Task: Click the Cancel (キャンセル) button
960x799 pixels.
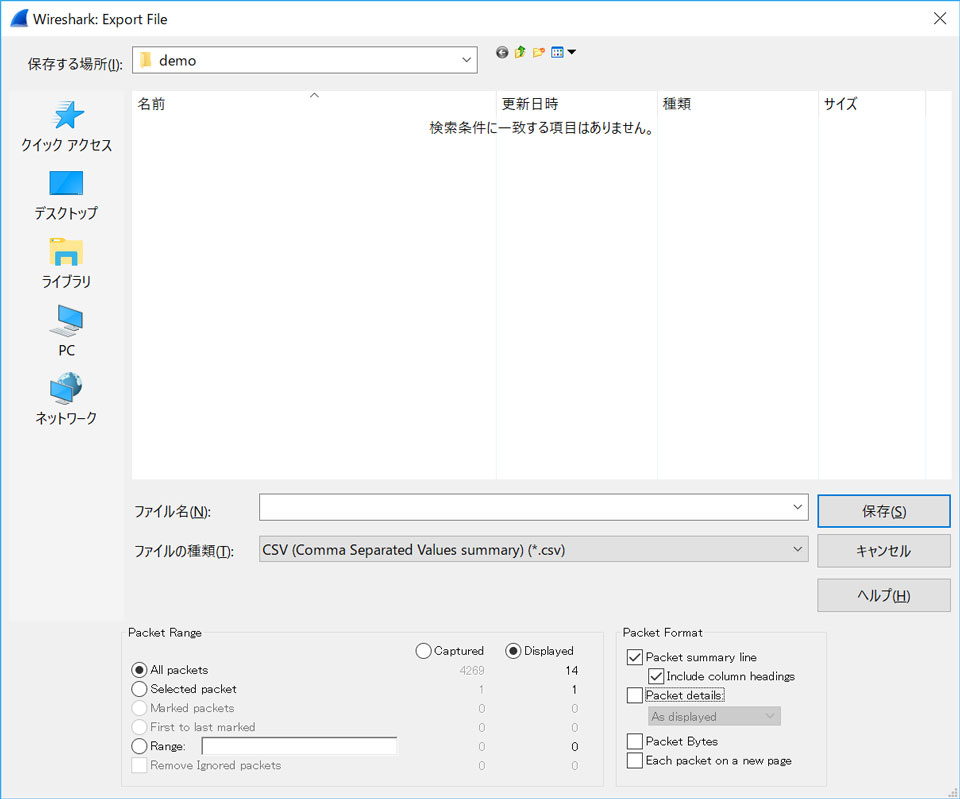Action: (x=883, y=551)
